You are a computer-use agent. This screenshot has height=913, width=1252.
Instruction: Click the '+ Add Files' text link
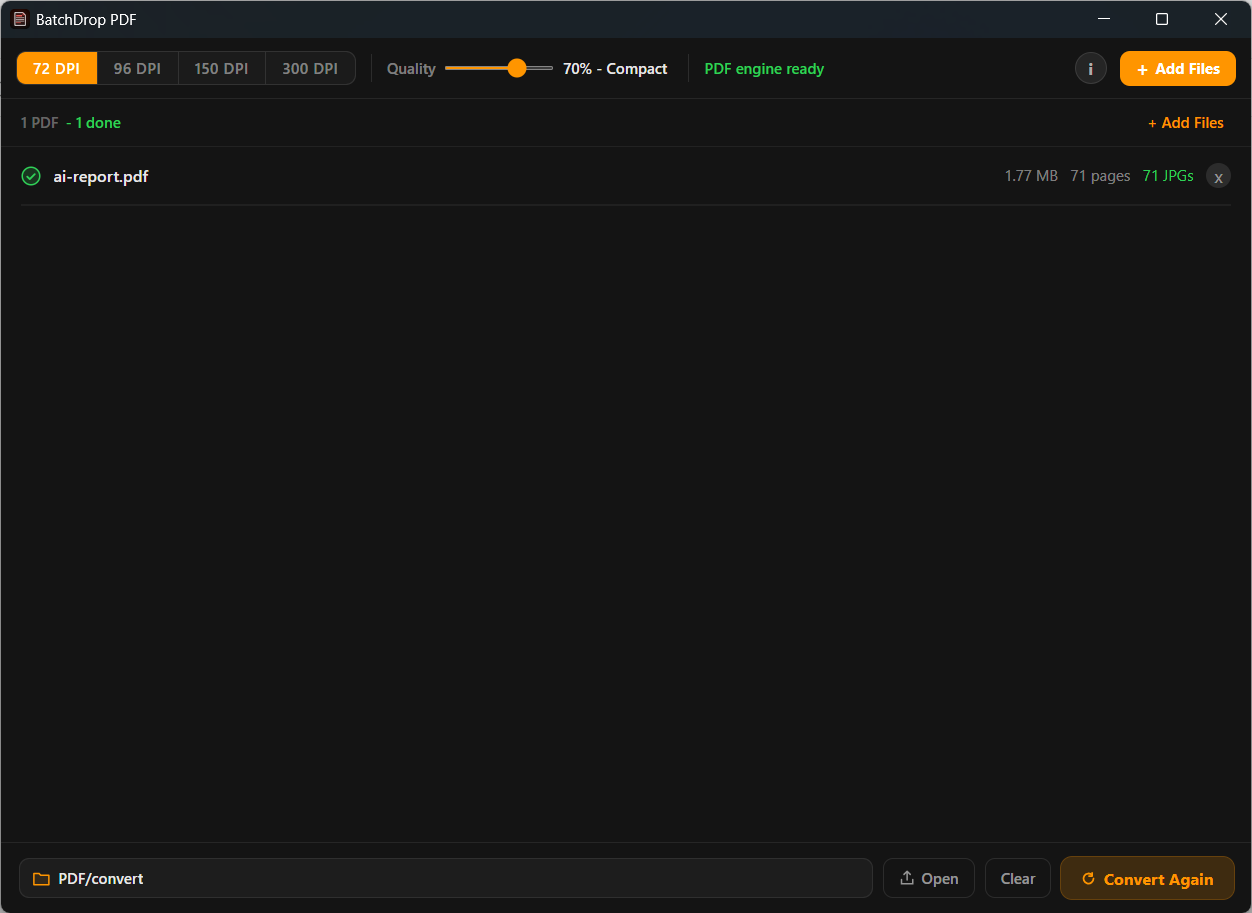pyautogui.click(x=1186, y=122)
